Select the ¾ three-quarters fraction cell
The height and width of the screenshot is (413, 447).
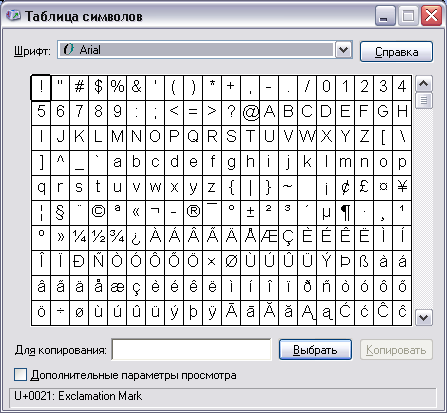117,238
